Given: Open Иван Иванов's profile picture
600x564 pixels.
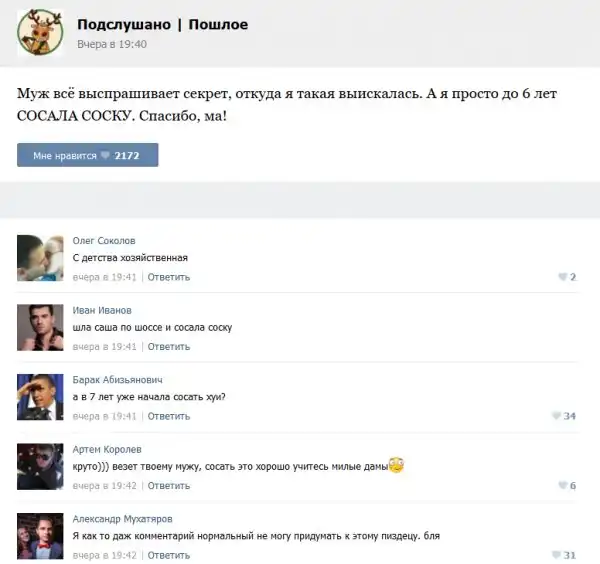Looking at the screenshot, I should 40,328.
